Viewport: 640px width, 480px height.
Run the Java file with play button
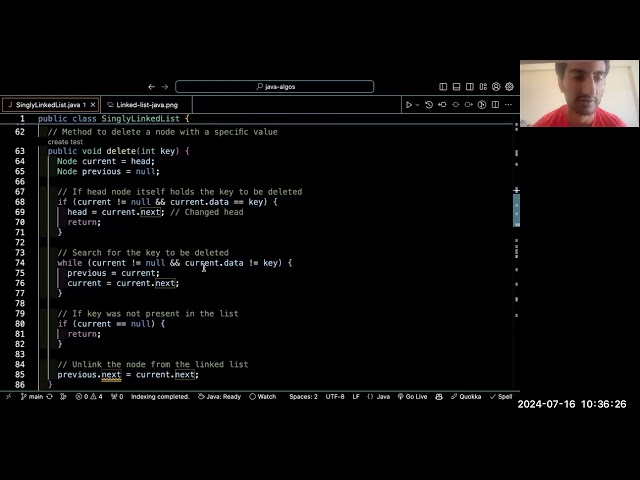[x=408, y=104]
